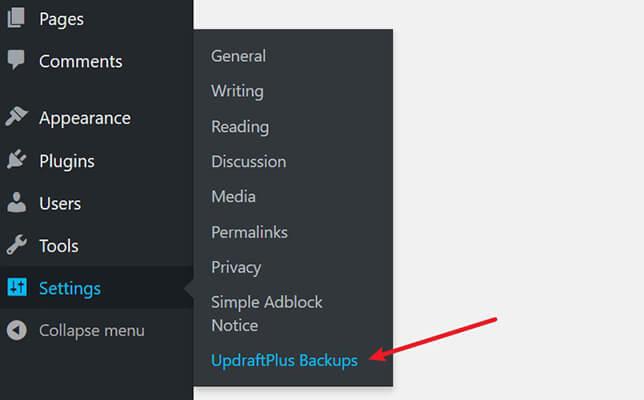Open Writing settings
The image size is (644, 400).
pyautogui.click(x=237, y=91)
